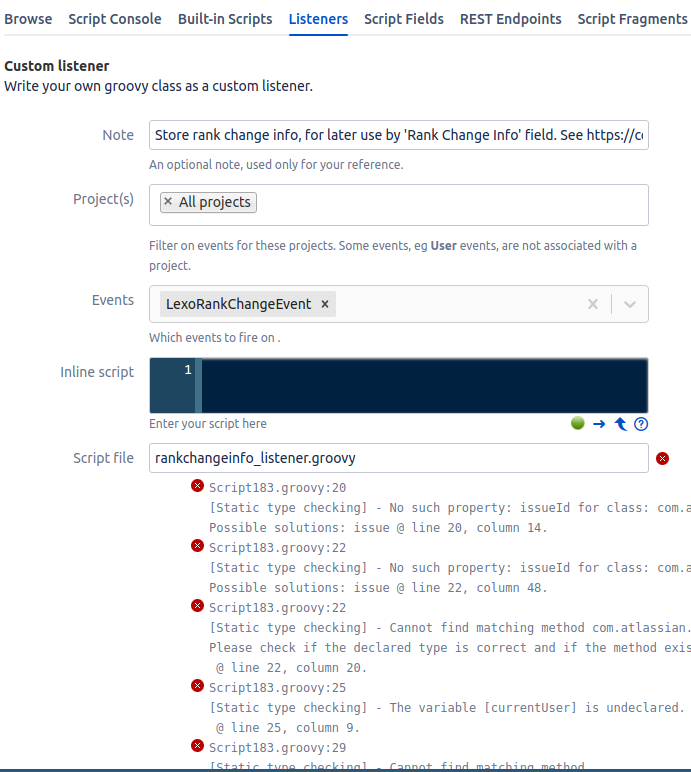The image size is (691, 772).
Task: Click the right arrow icon below inline script
Action: point(599,423)
